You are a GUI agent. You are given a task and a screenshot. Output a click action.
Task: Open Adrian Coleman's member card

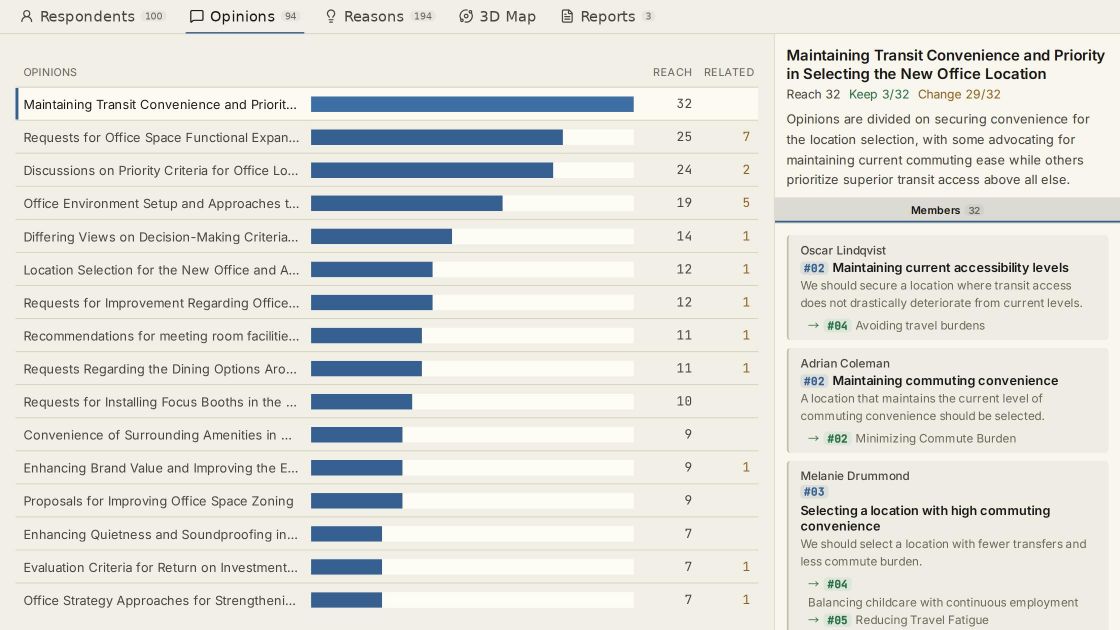pyautogui.click(x=947, y=401)
